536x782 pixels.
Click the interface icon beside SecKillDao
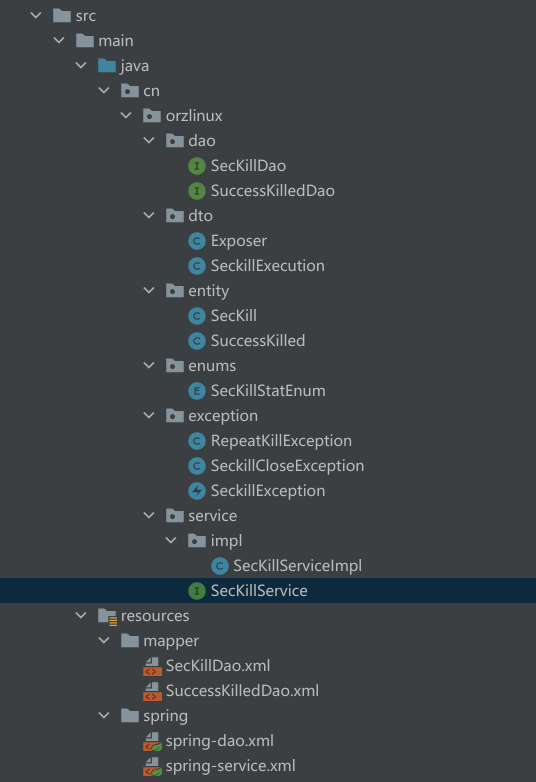pyautogui.click(x=197, y=166)
